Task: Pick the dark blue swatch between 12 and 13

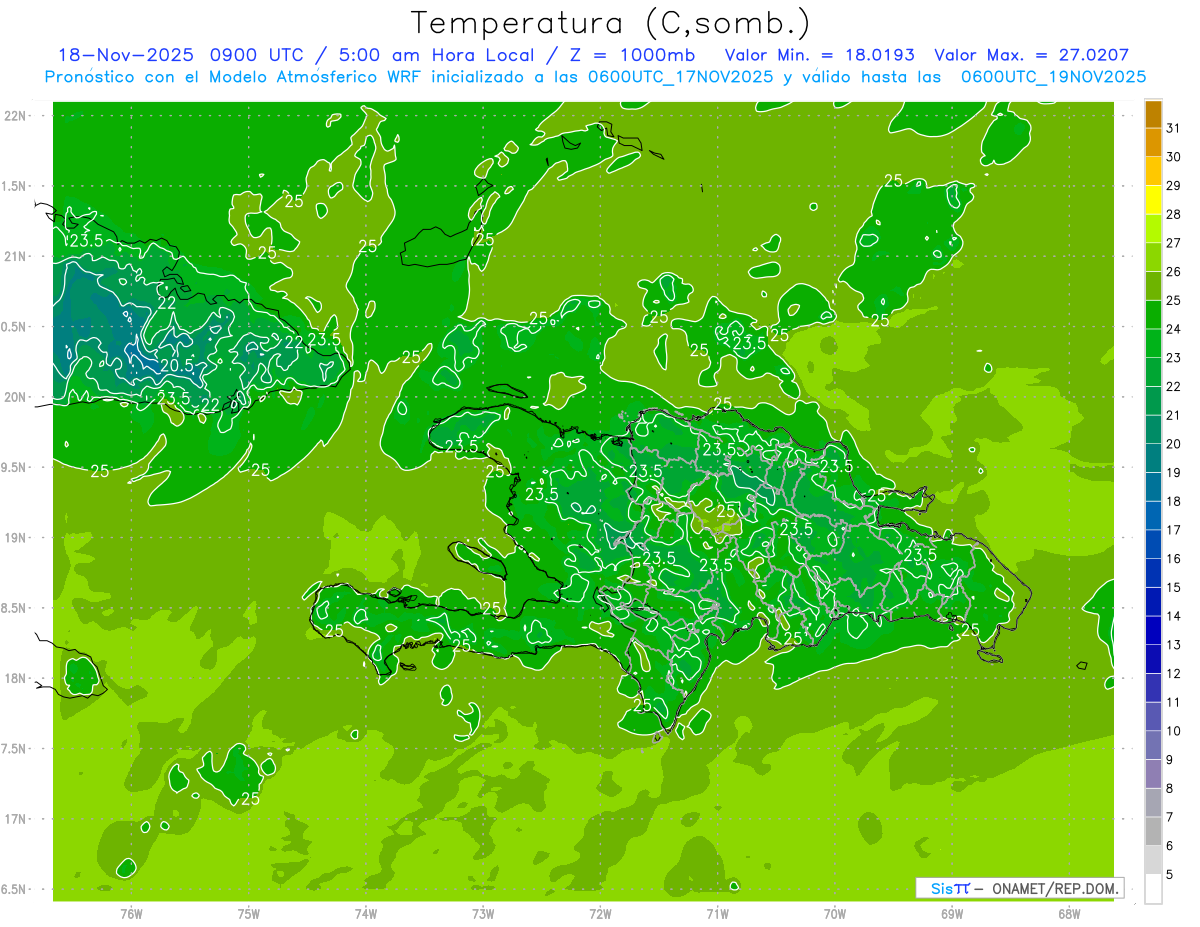Action: tap(1153, 659)
